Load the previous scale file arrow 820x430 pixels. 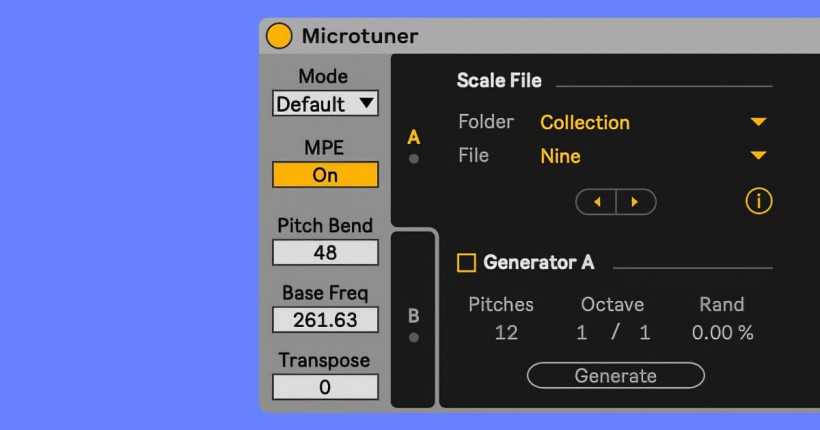[597, 202]
